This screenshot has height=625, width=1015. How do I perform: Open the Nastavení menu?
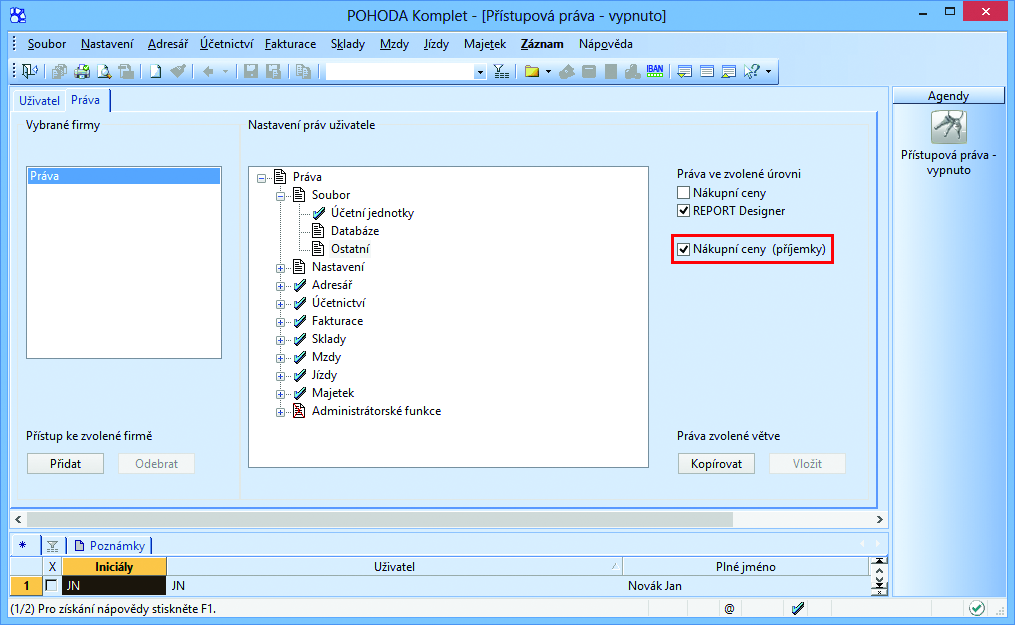107,44
